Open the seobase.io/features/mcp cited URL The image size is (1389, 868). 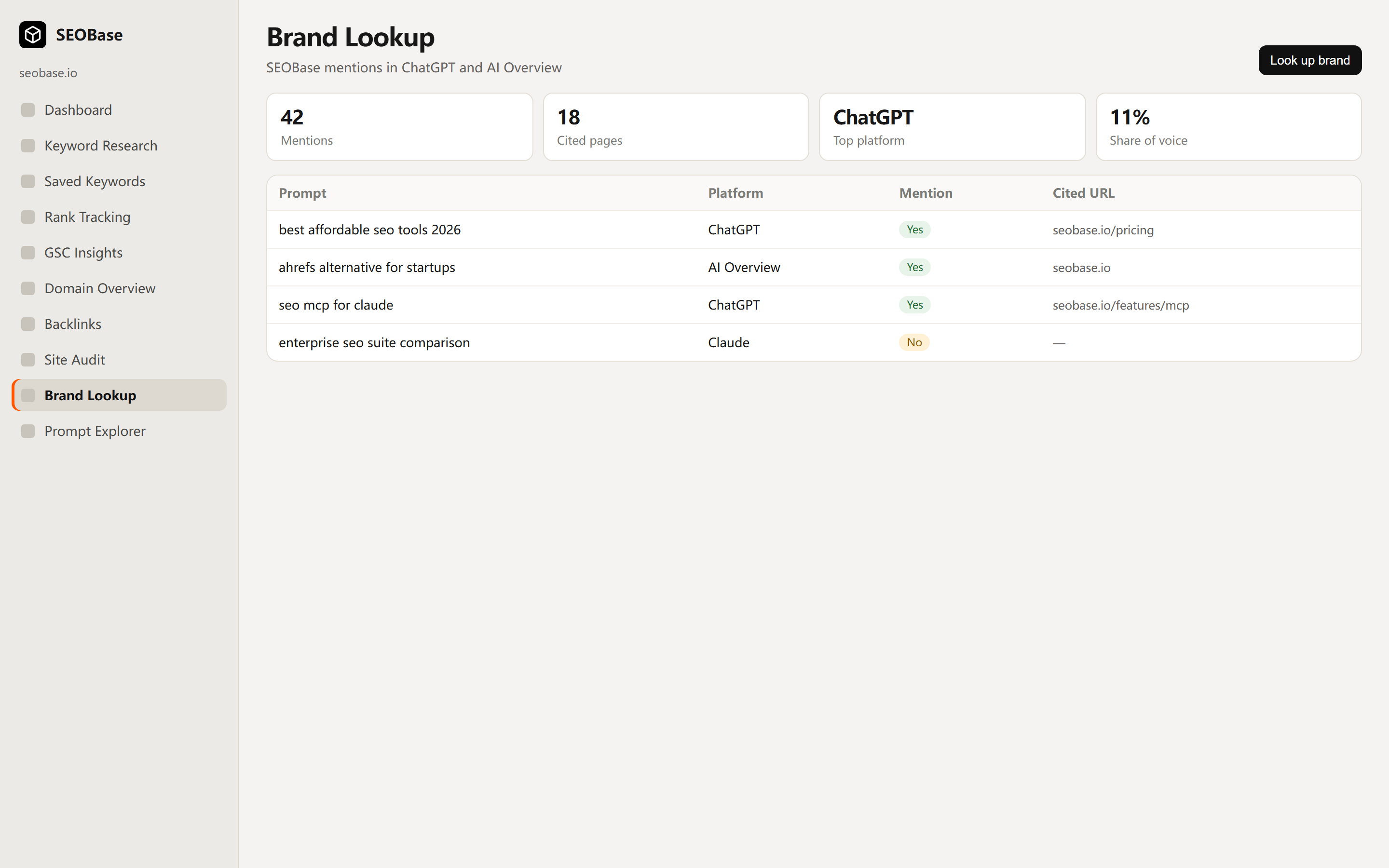[x=1120, y=305]
